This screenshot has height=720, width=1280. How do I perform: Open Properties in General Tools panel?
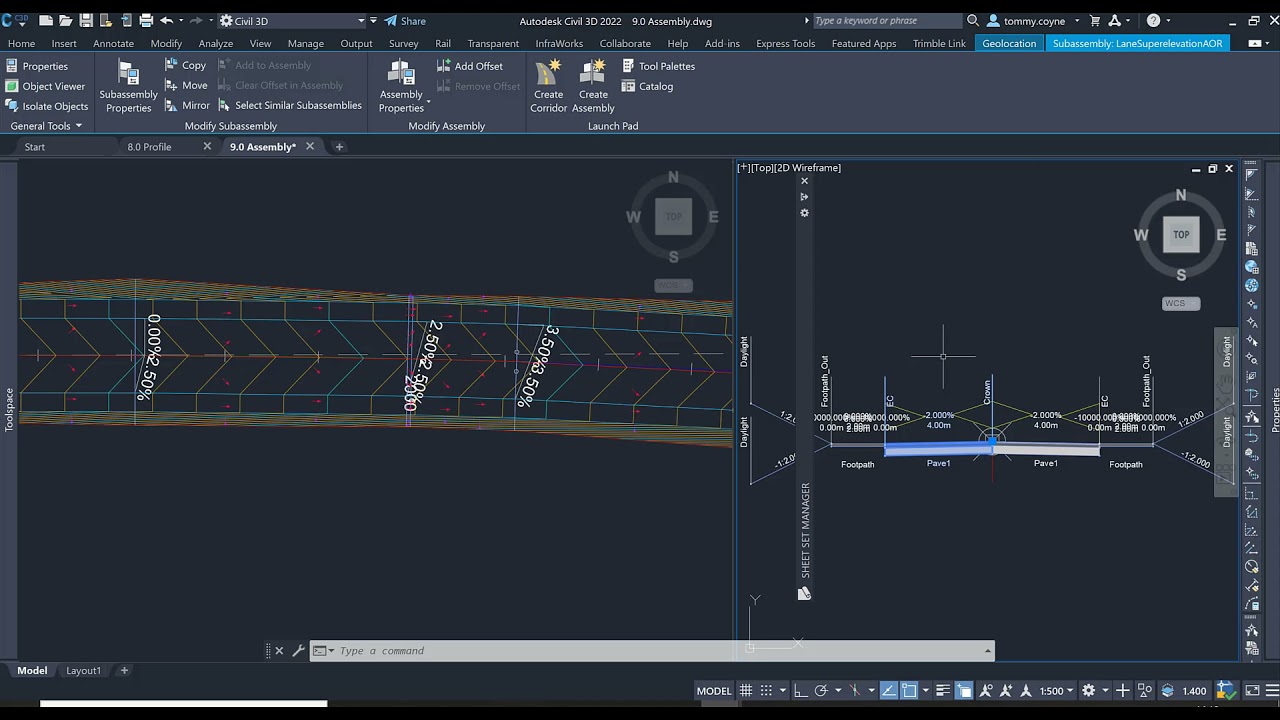[x=36, y=66]
